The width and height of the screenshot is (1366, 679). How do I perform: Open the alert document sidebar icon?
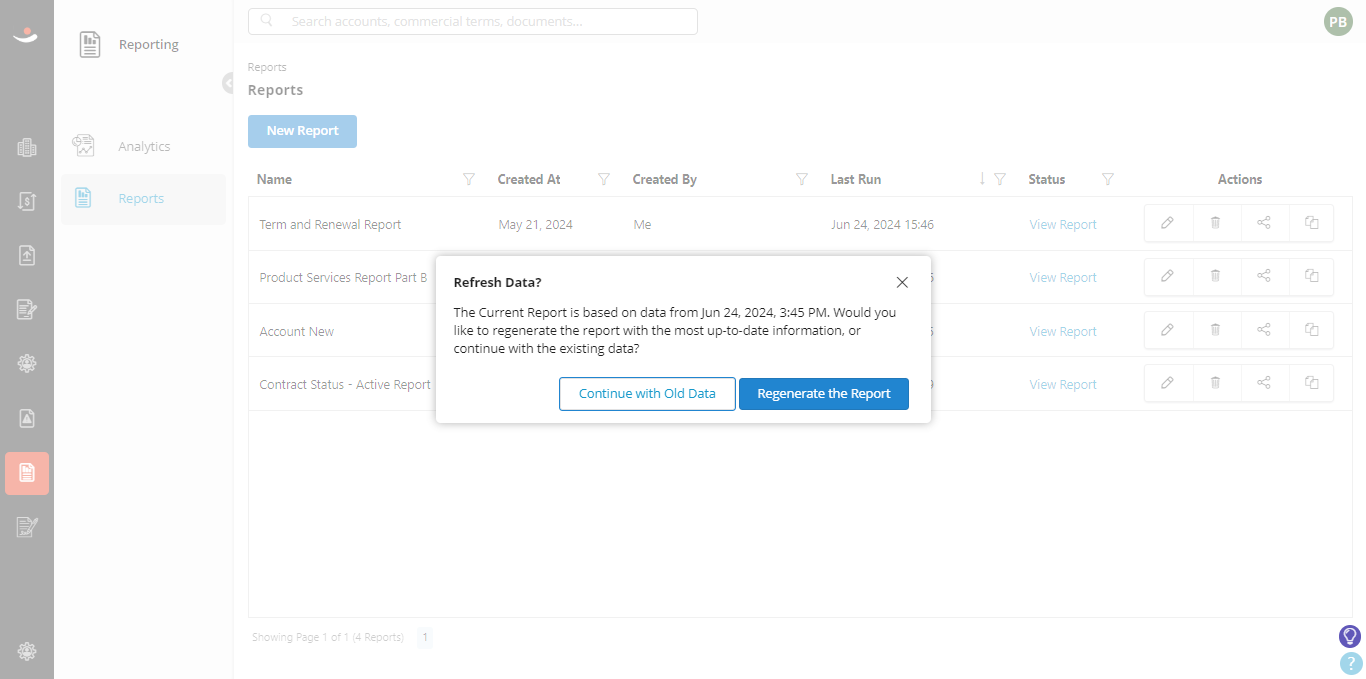[27, 418]
